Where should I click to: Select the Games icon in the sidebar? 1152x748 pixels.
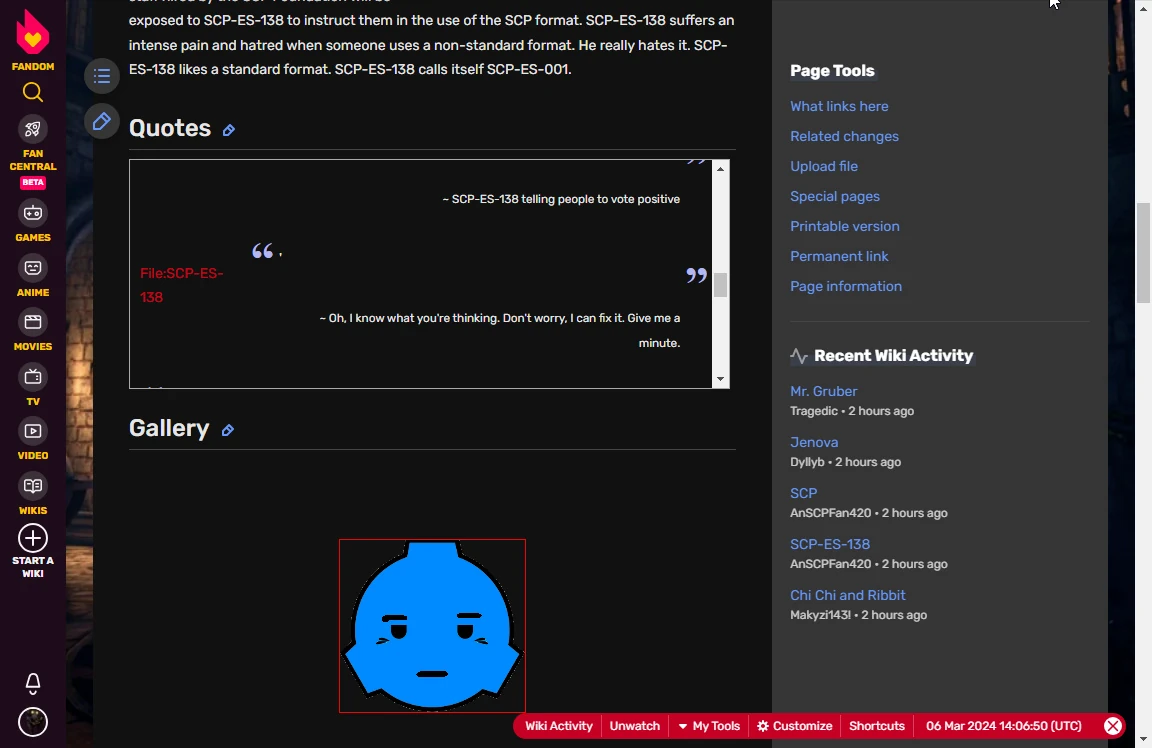[x=33, y=213]
